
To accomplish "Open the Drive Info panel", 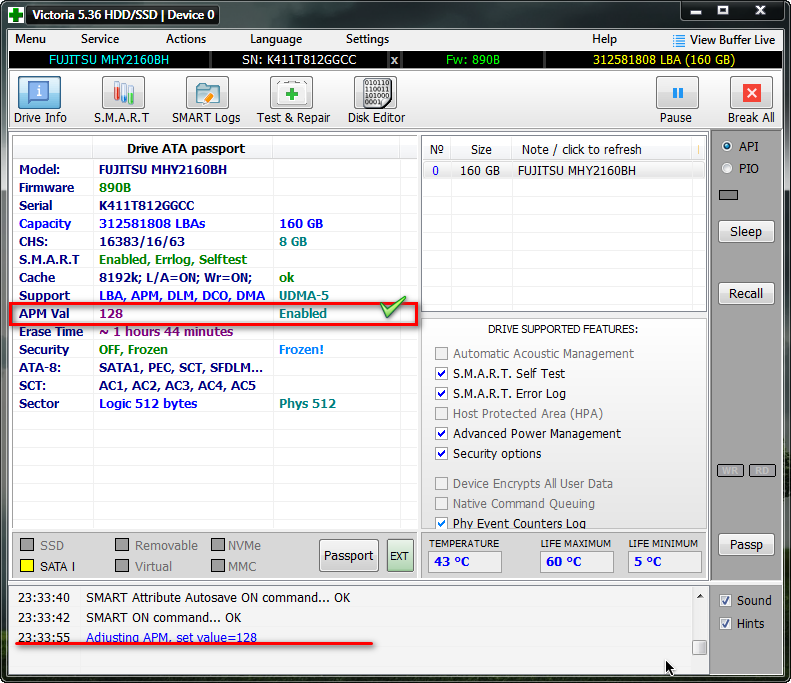I will click(40, 92).
